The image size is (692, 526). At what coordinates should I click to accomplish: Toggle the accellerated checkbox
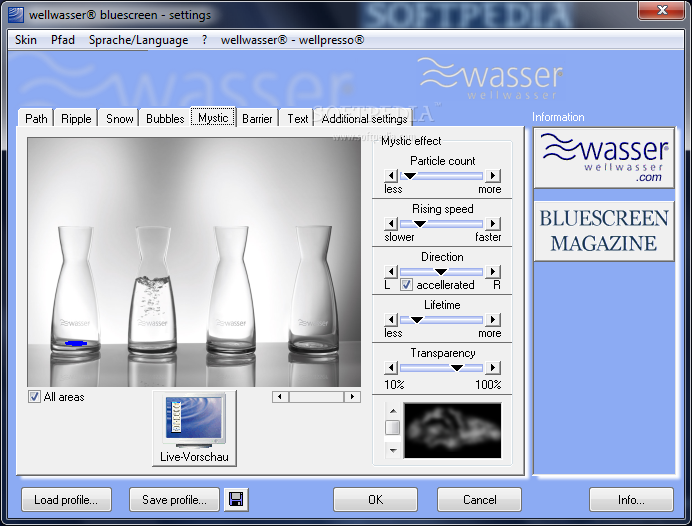[406, 285]
